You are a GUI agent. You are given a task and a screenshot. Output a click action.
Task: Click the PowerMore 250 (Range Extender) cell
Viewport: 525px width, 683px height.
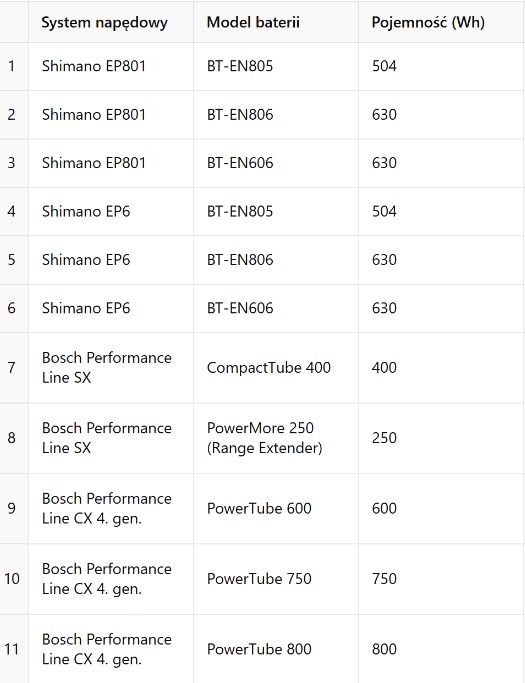point(276,438)
